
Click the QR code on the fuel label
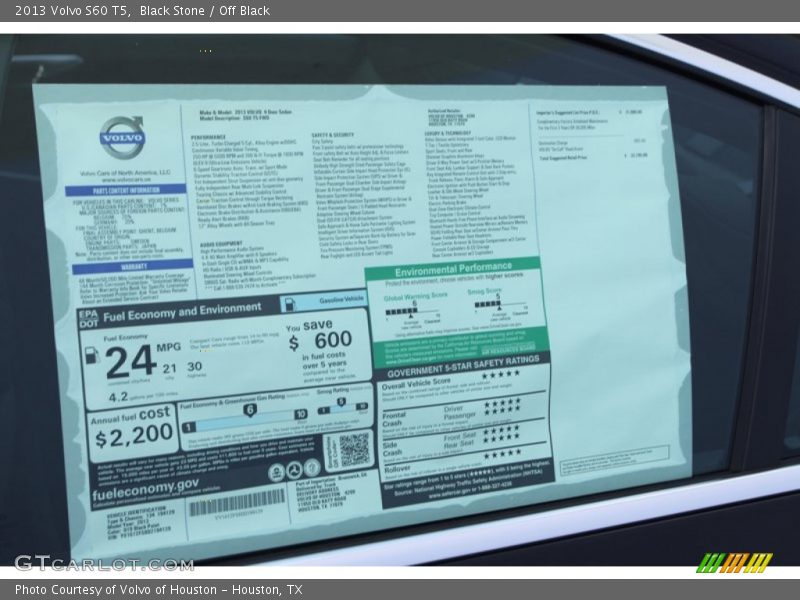(x=354, y=449)
